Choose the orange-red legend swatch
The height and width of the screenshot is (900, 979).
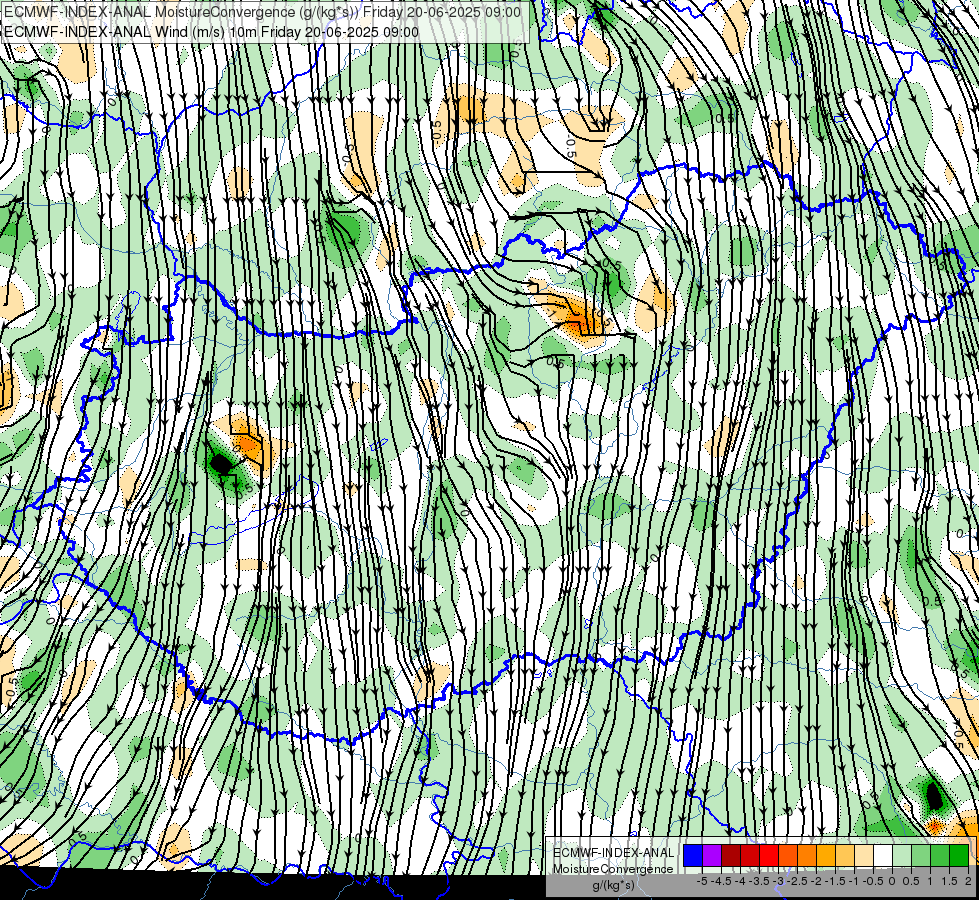[788, 855]
